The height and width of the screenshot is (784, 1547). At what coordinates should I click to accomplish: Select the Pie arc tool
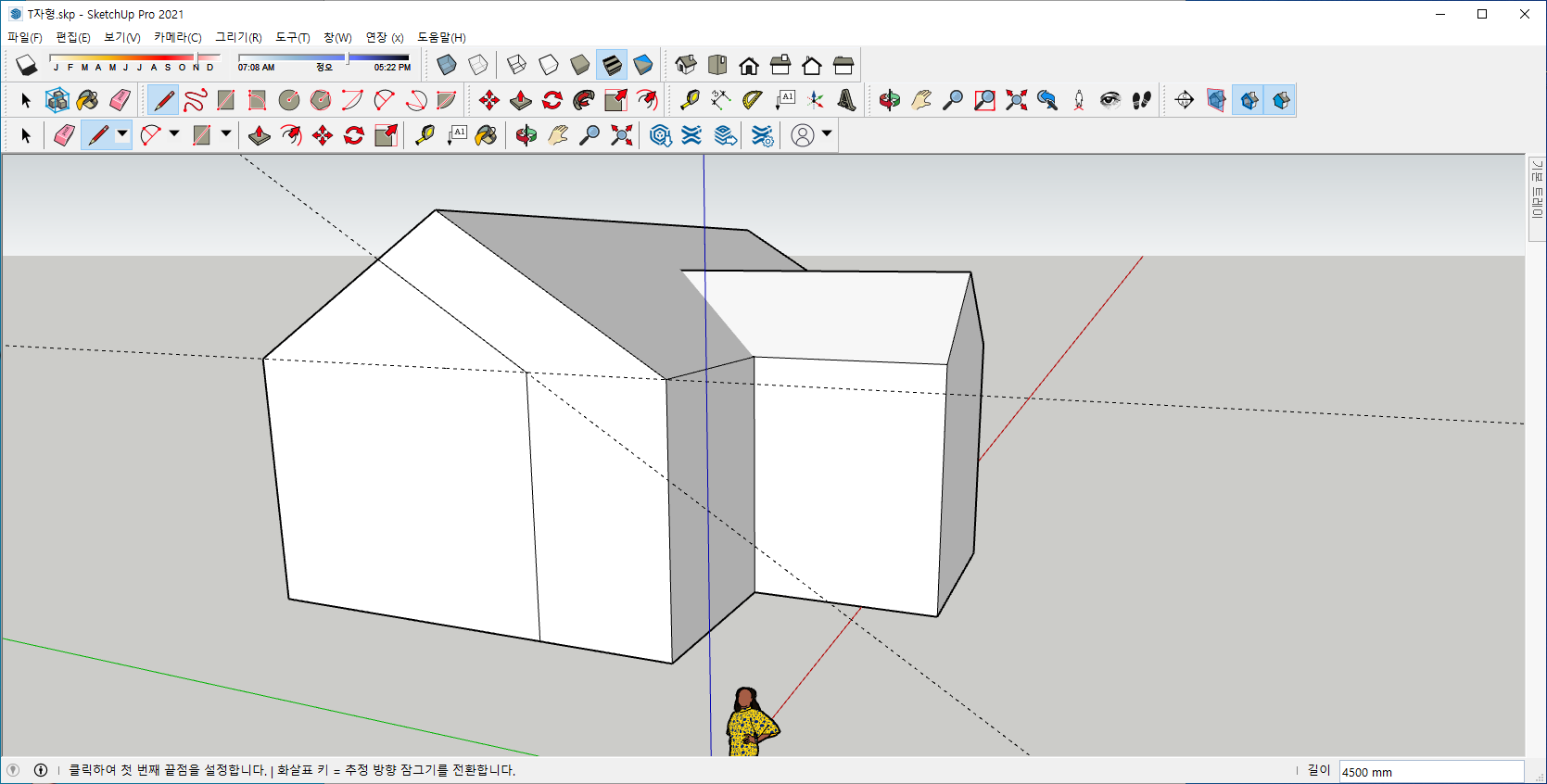click(x=447, y=100)
